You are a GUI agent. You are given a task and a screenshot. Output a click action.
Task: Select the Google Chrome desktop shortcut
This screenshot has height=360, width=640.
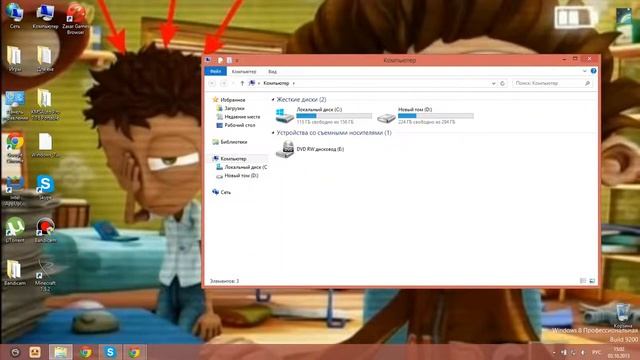[x=15, y=148]
